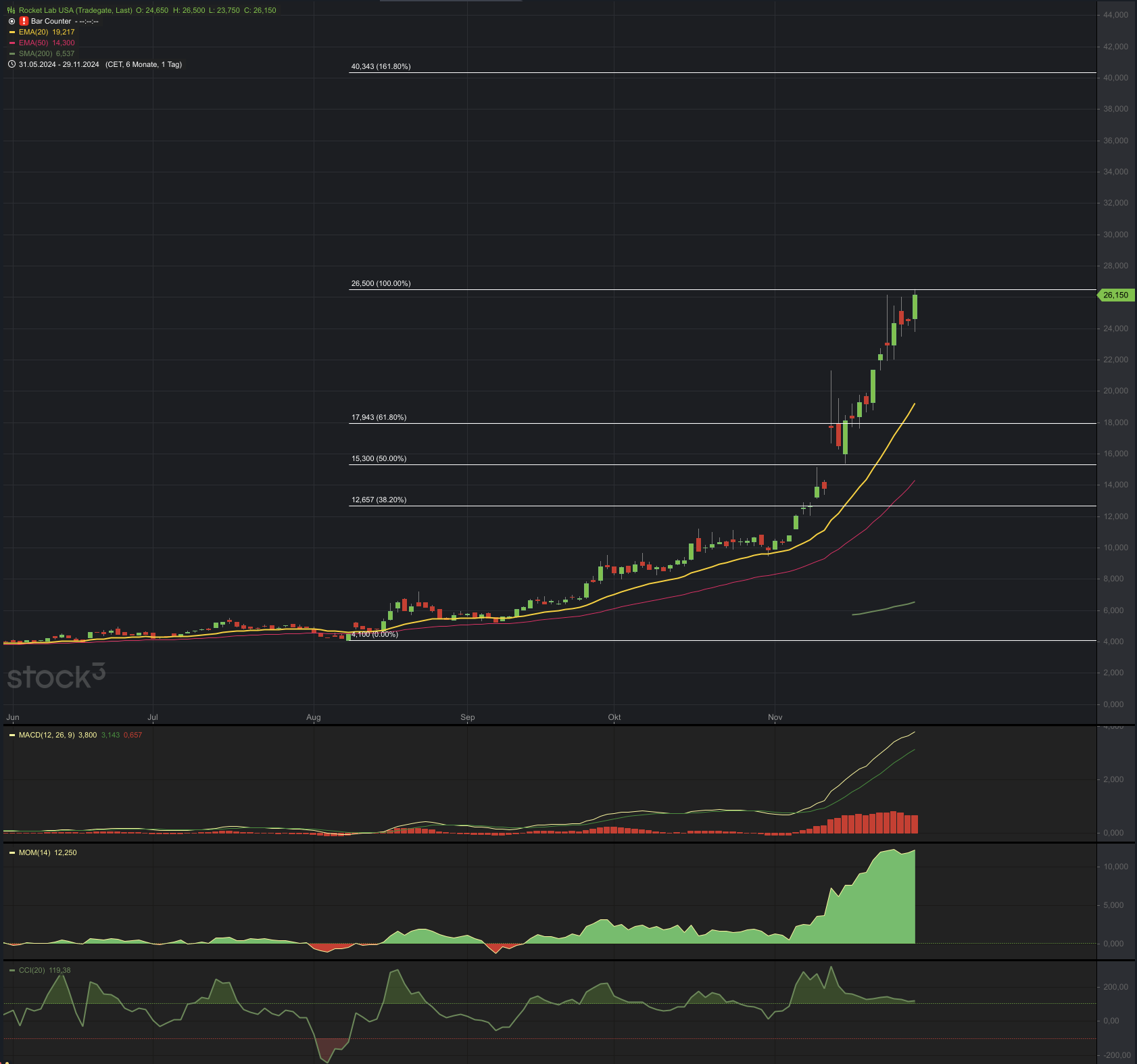Select the SMA(200) legend label
This screenshot has height=1064, width=1137.
[35, 53]
